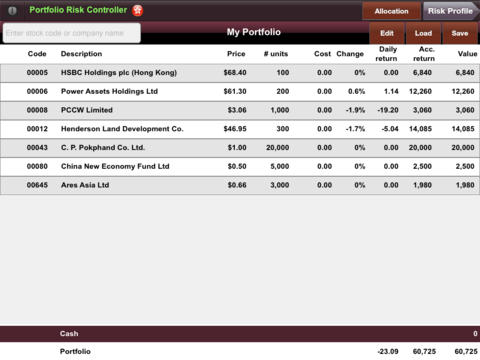This screenshot has width=480, height=360.
Task: Click the -1.9% change value
Action: 355,110
